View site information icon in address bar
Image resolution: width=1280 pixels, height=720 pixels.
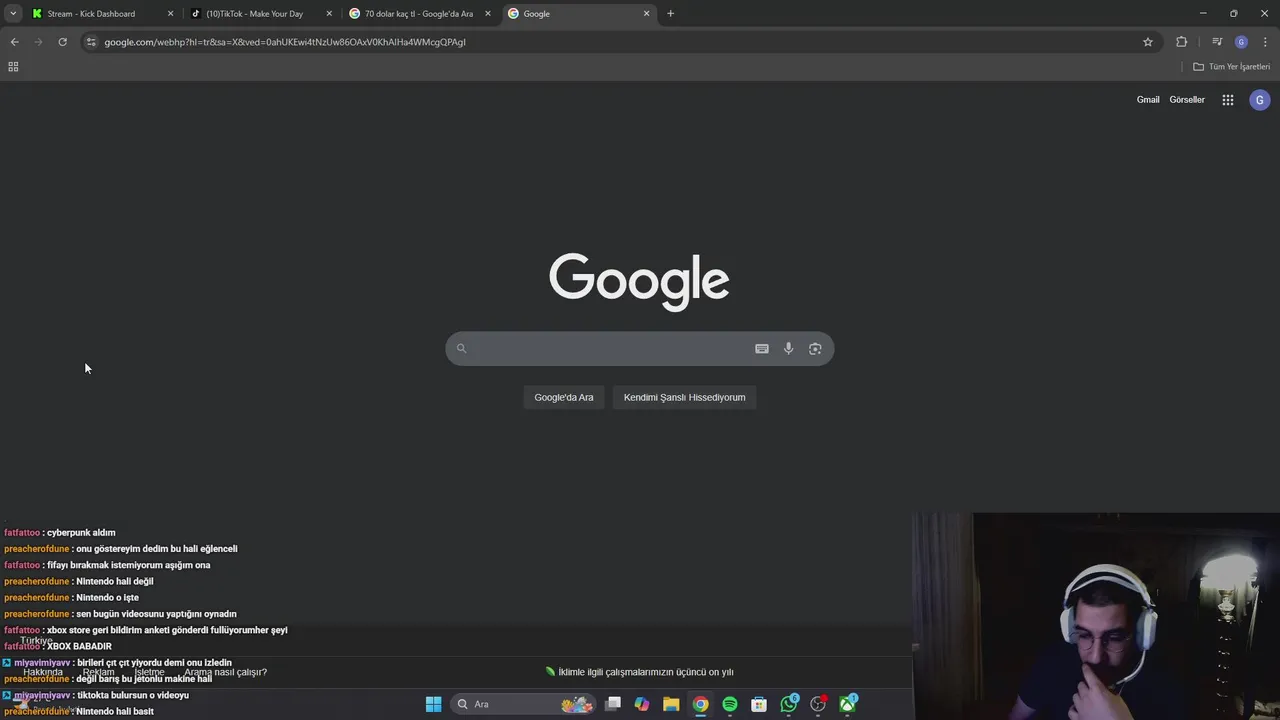click(91, 42)
